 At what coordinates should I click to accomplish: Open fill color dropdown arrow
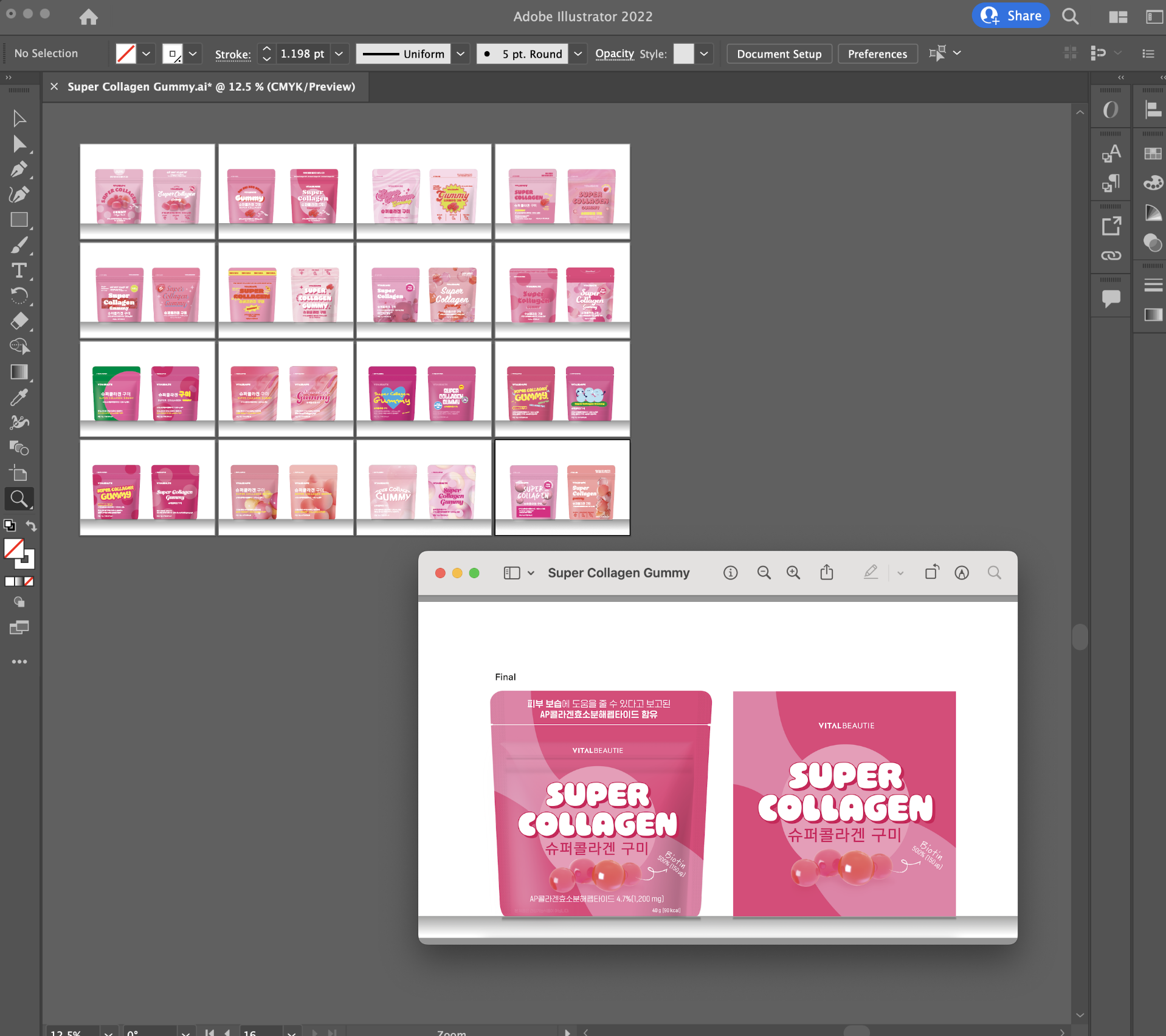tap(146, 54)
